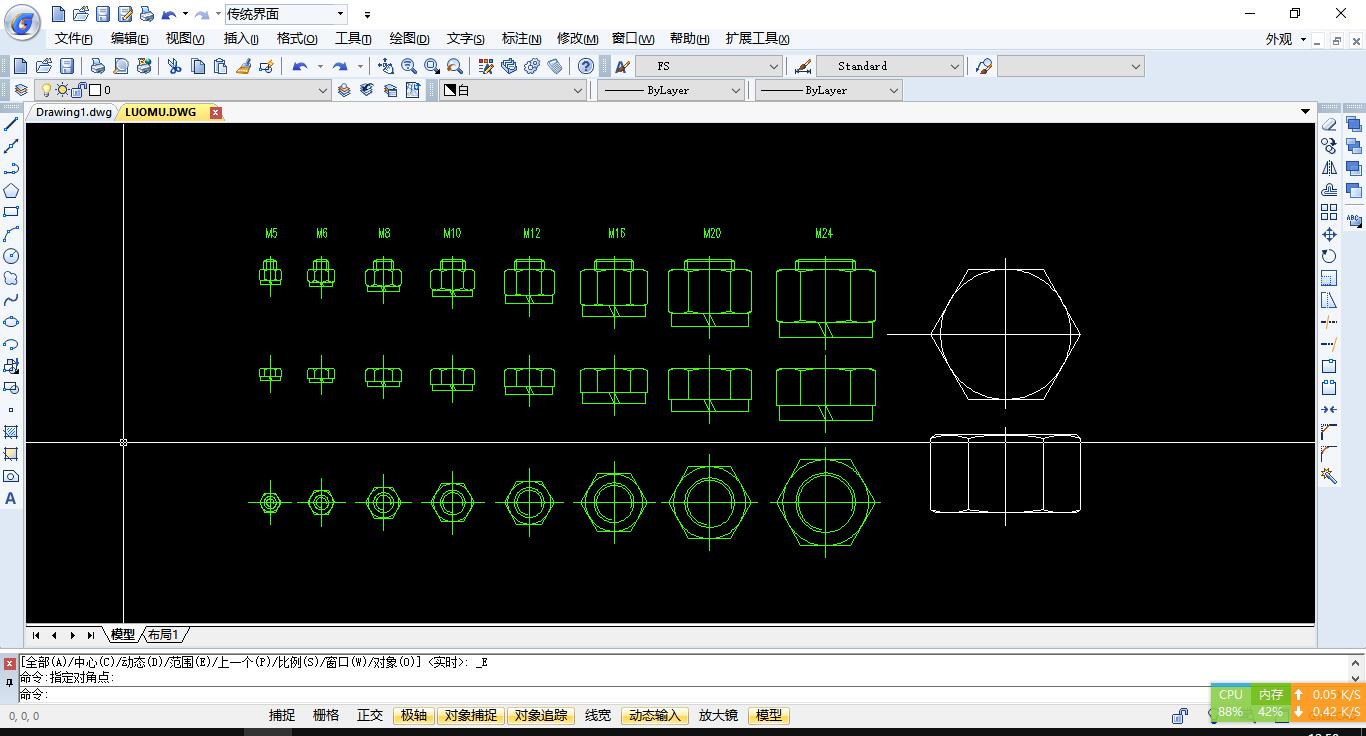
Task: Click the Help question mark icon
Action: click(586, 66)
